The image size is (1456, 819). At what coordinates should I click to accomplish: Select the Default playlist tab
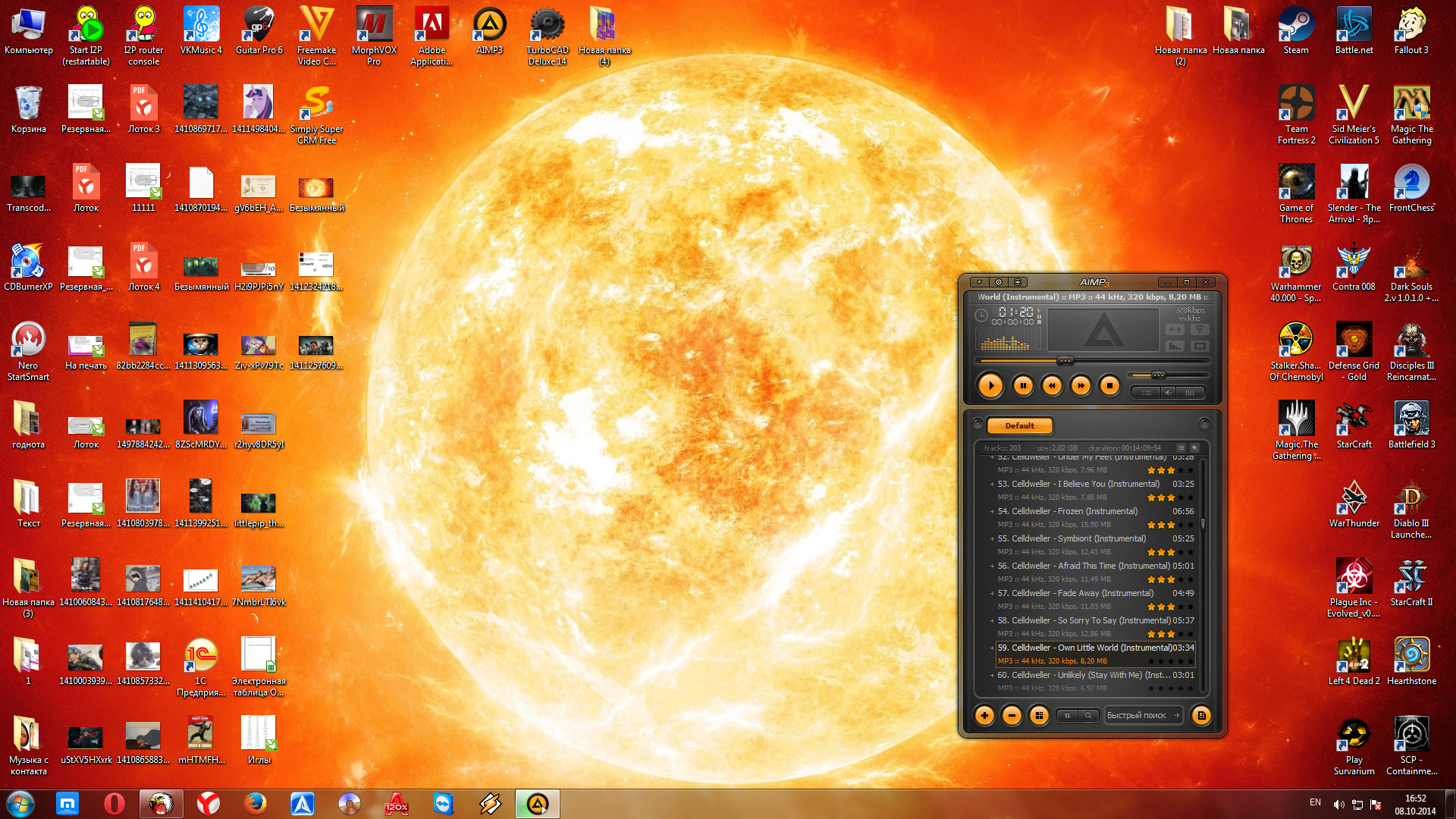[x=1019, y=426]
